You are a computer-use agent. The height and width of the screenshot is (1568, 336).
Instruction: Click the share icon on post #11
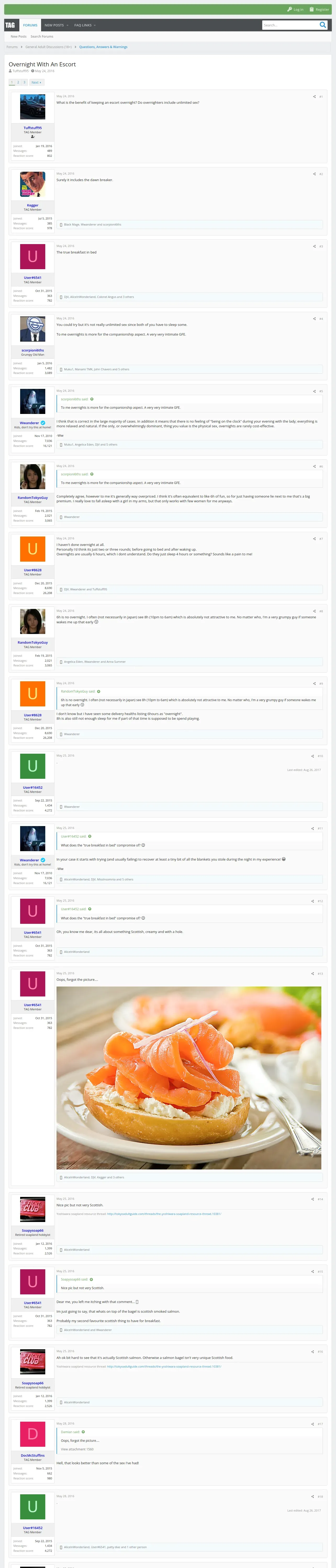313,828
